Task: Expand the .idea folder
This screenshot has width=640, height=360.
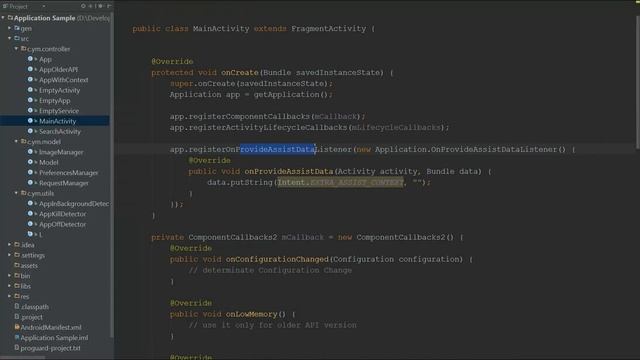Action: click(9, 244)
